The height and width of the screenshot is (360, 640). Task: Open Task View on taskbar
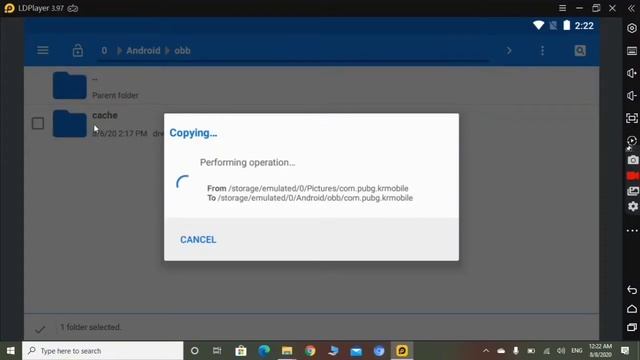tap(217, 351)
